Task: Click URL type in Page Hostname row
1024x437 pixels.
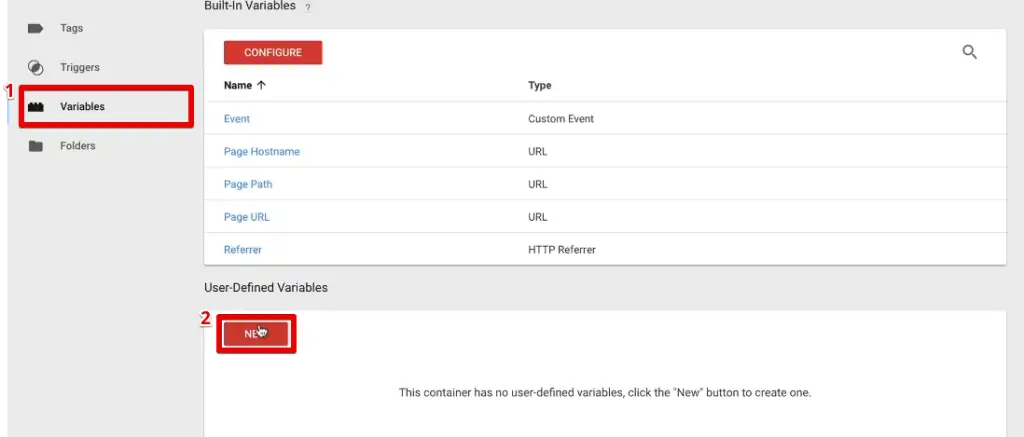Action: [x=537, y=152]
